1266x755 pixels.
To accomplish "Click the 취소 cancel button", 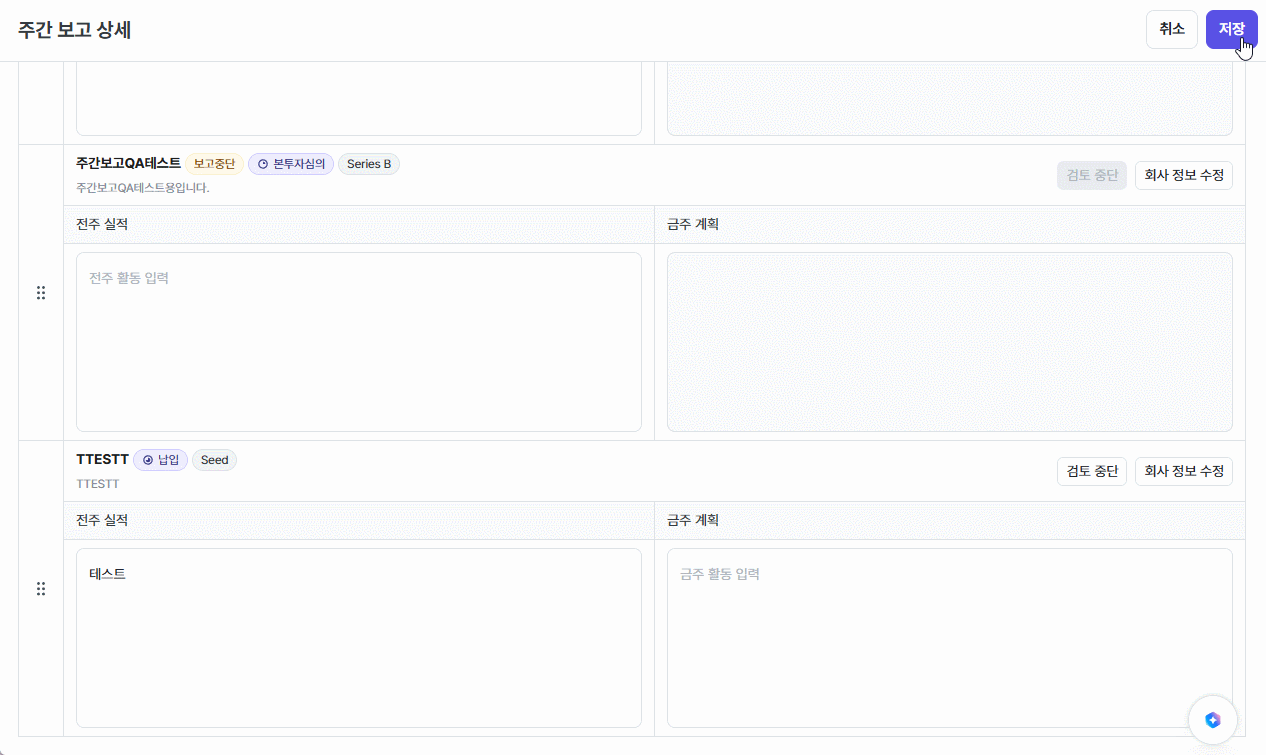I will point(1172,29).
